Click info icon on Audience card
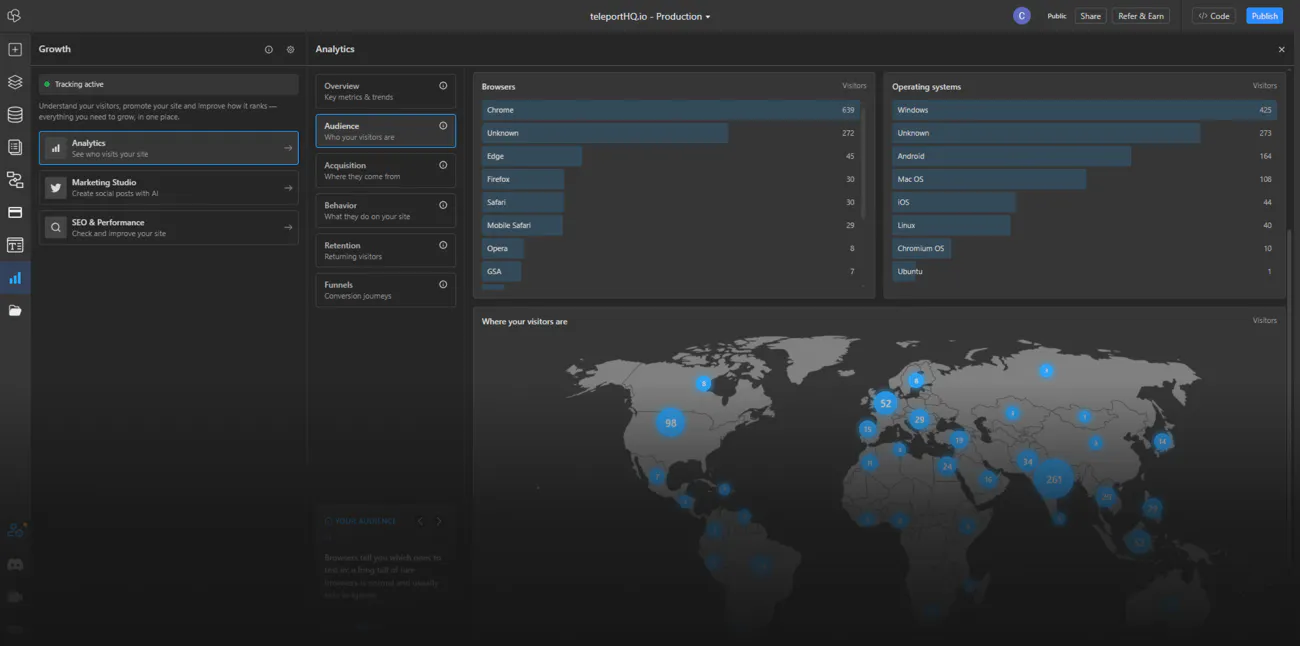The width and height of the screenshot is (1300, 646). coord(443,126)
